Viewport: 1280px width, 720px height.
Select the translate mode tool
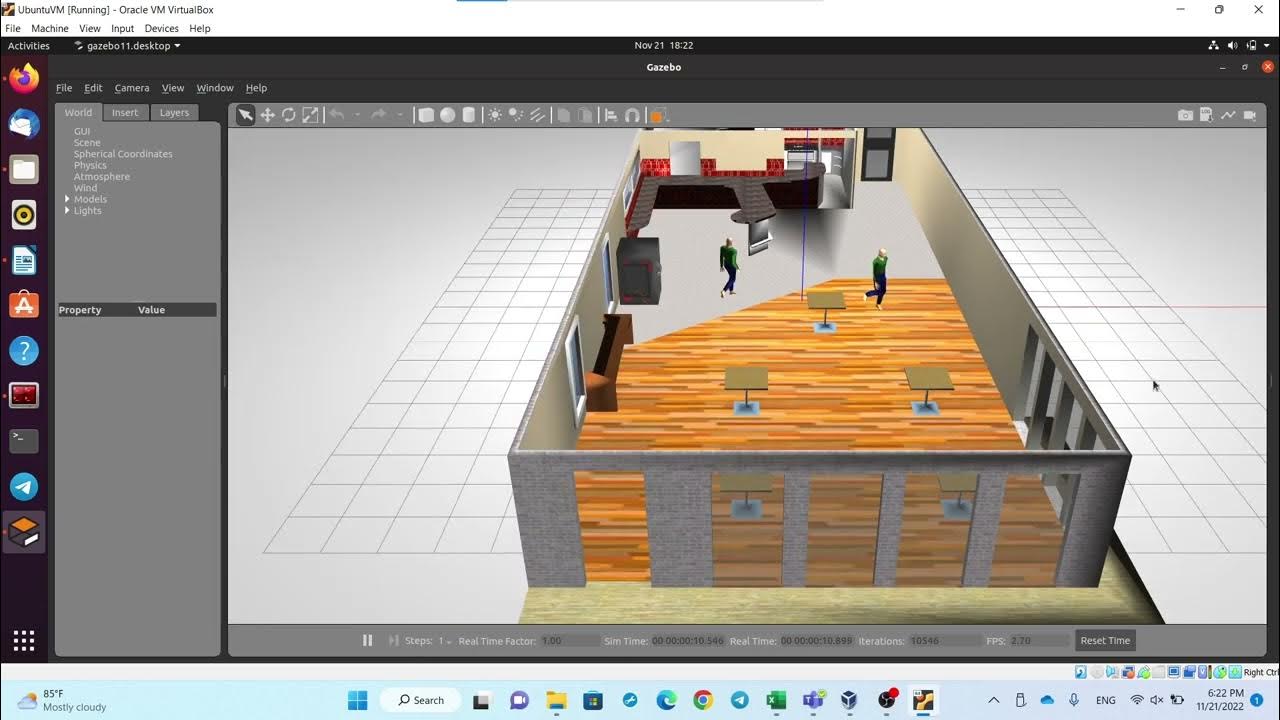pos(267,115)
